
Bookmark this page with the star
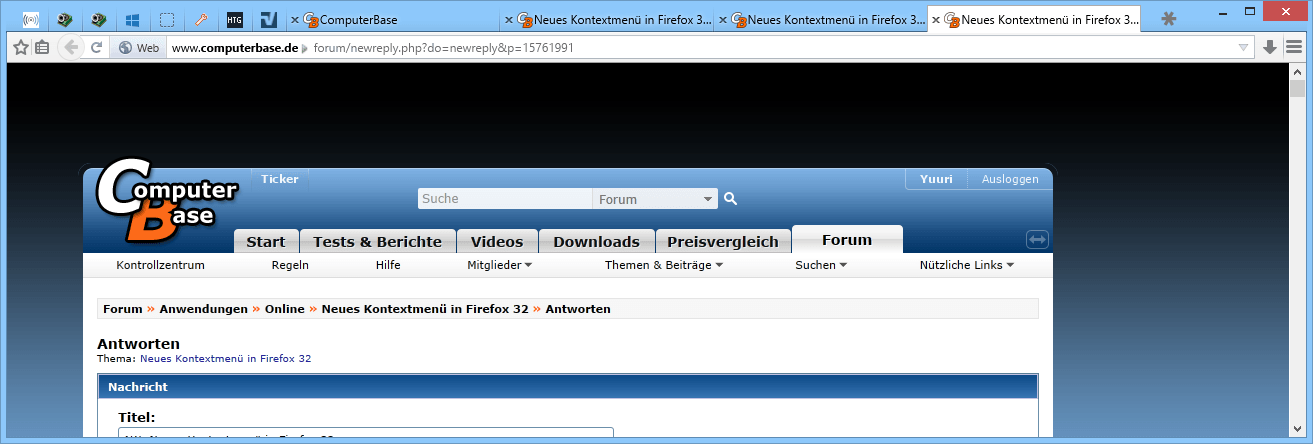(20, 47)
